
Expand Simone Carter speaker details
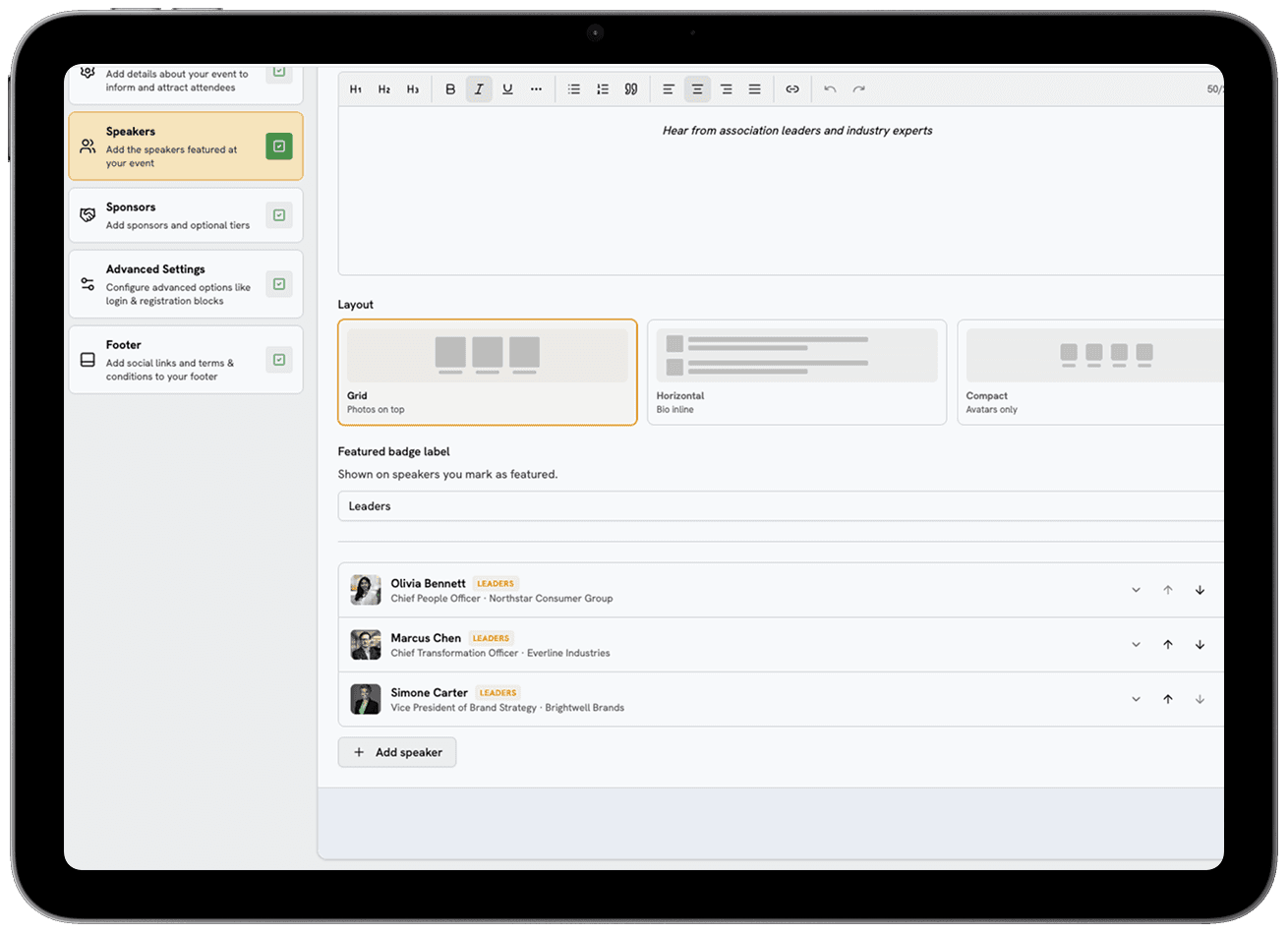coord(1136,699)
